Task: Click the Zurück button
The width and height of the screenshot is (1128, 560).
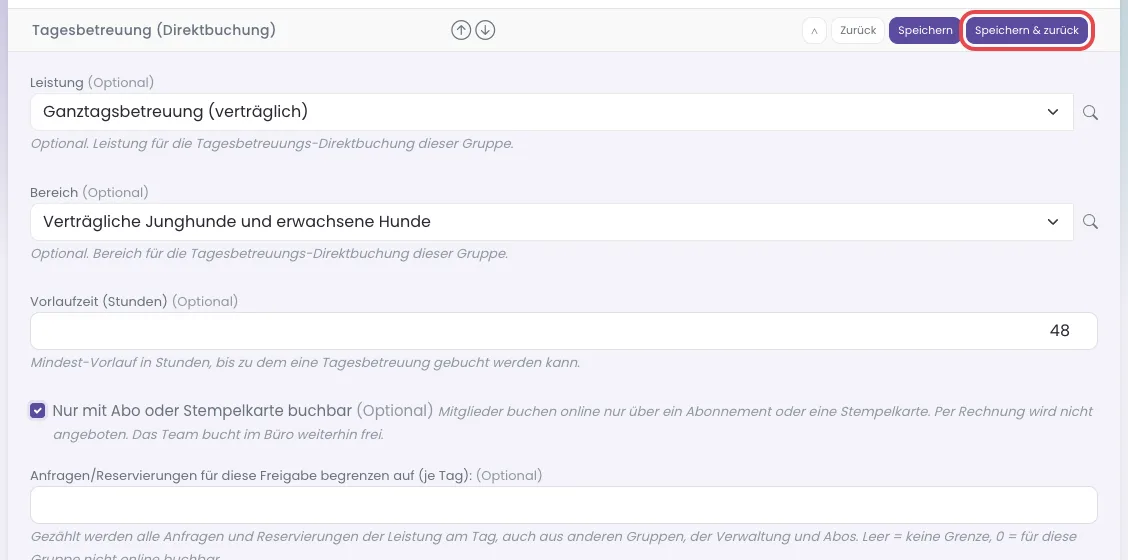Action: (x=858, y=30)
